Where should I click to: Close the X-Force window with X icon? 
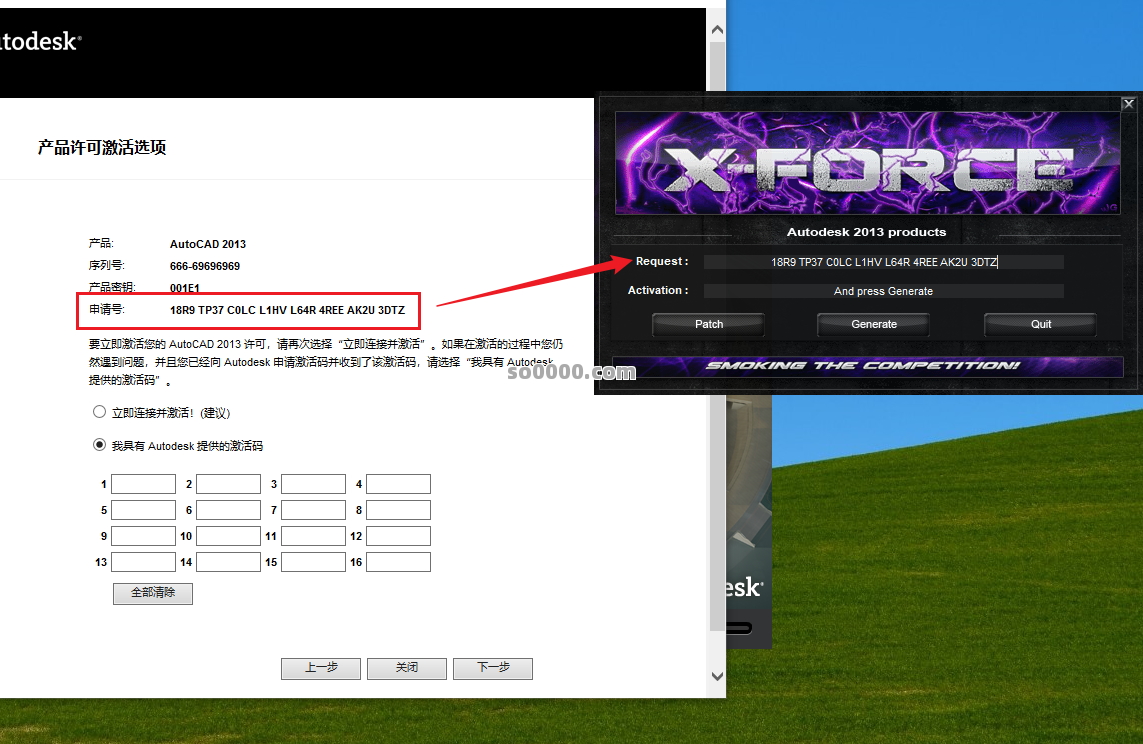click(x=1128, y=104)
